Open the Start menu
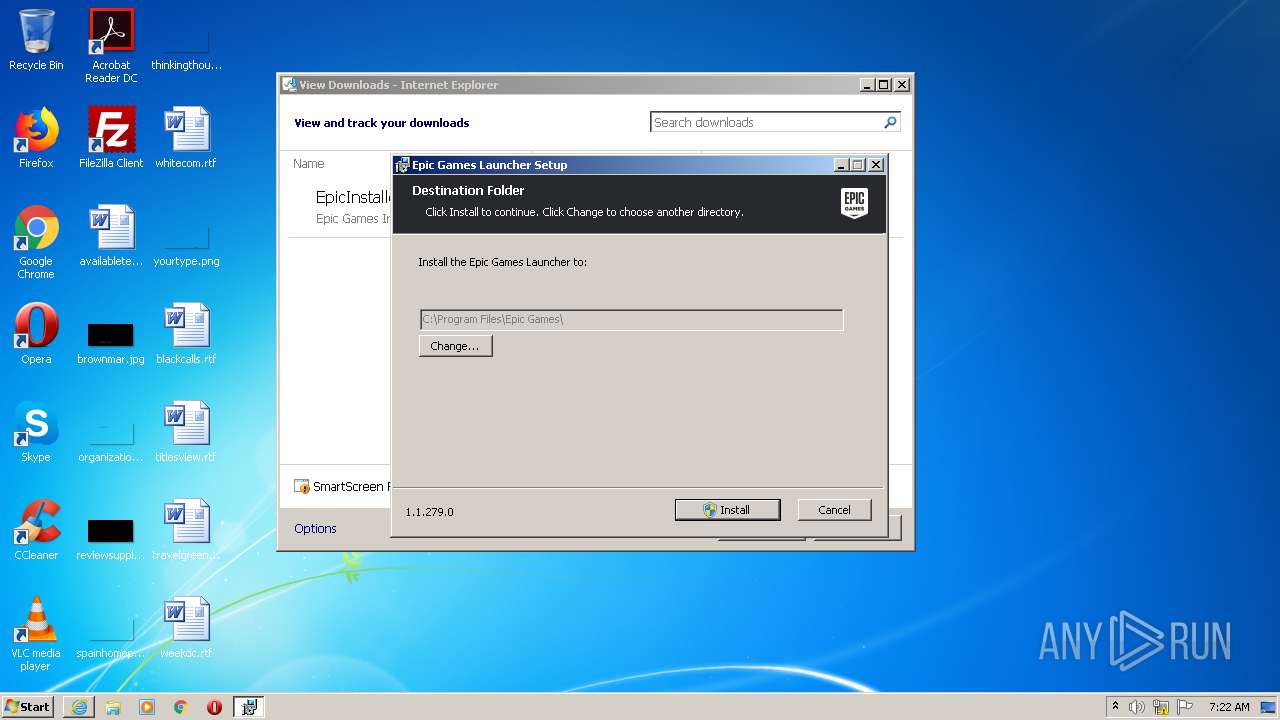The width and height of the screenshot is (1280, 720). (27, 706)
